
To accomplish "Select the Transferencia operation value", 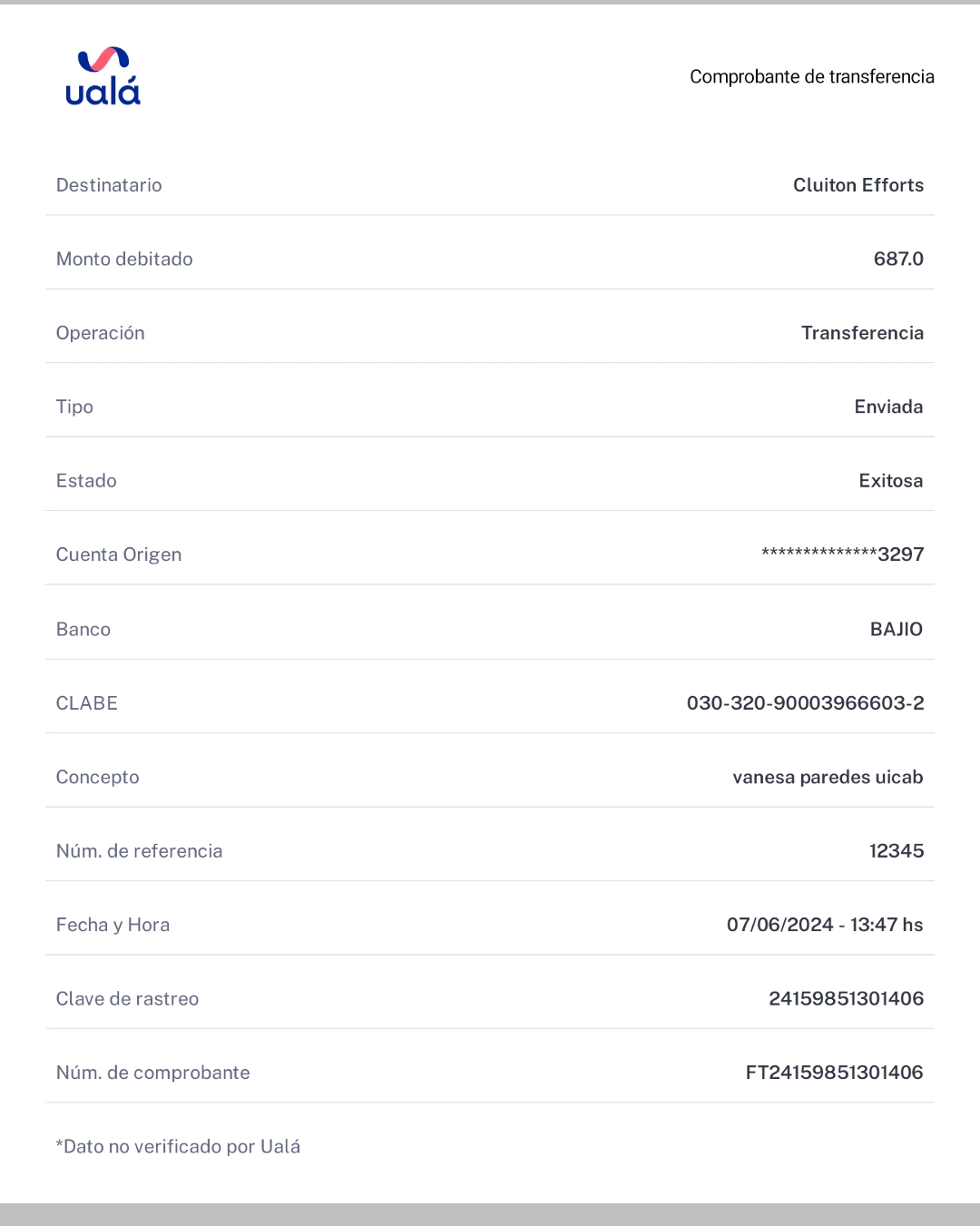I will point(862,333).
